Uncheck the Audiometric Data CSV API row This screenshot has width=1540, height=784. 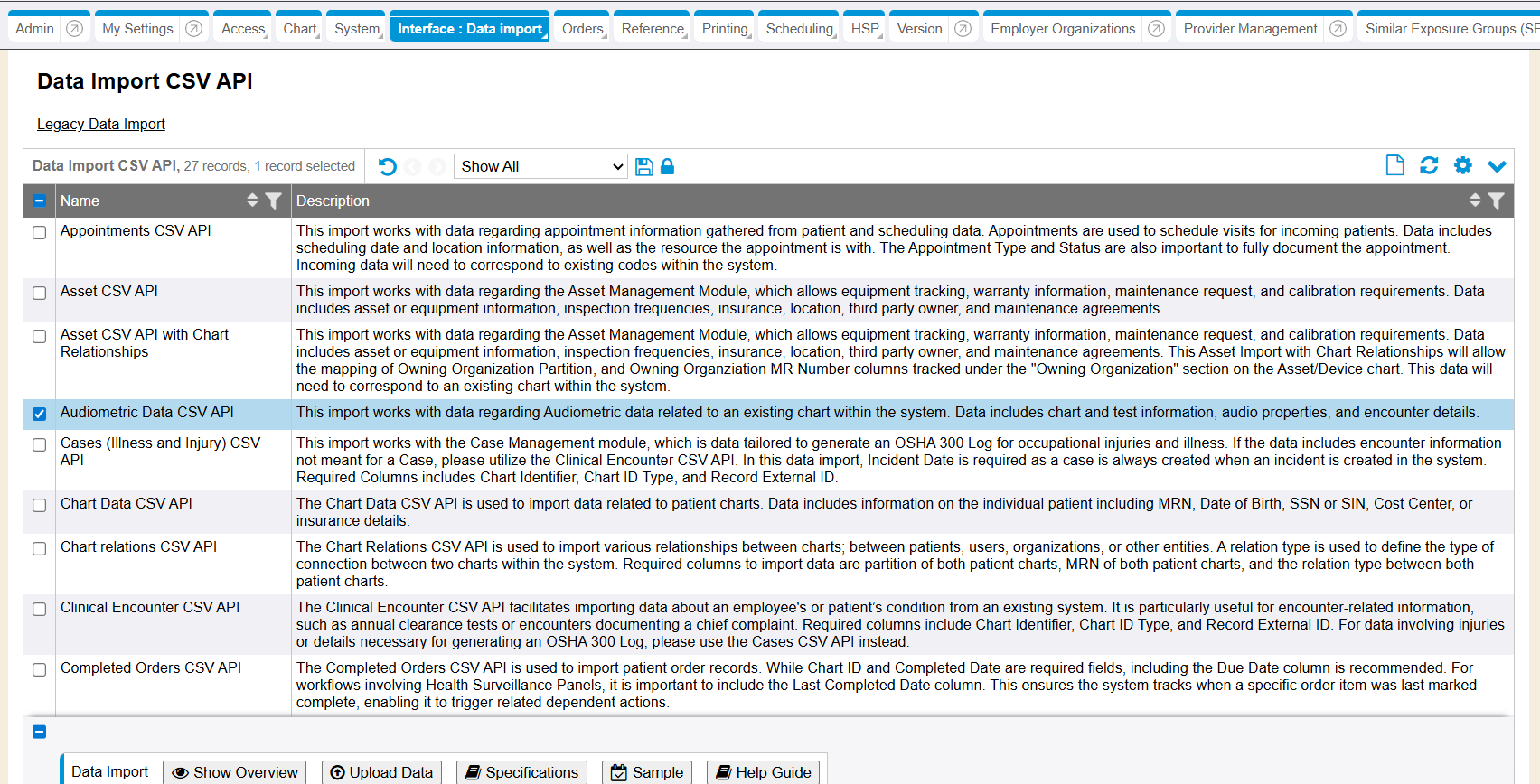pyautogui.click(x=40, y=414)
